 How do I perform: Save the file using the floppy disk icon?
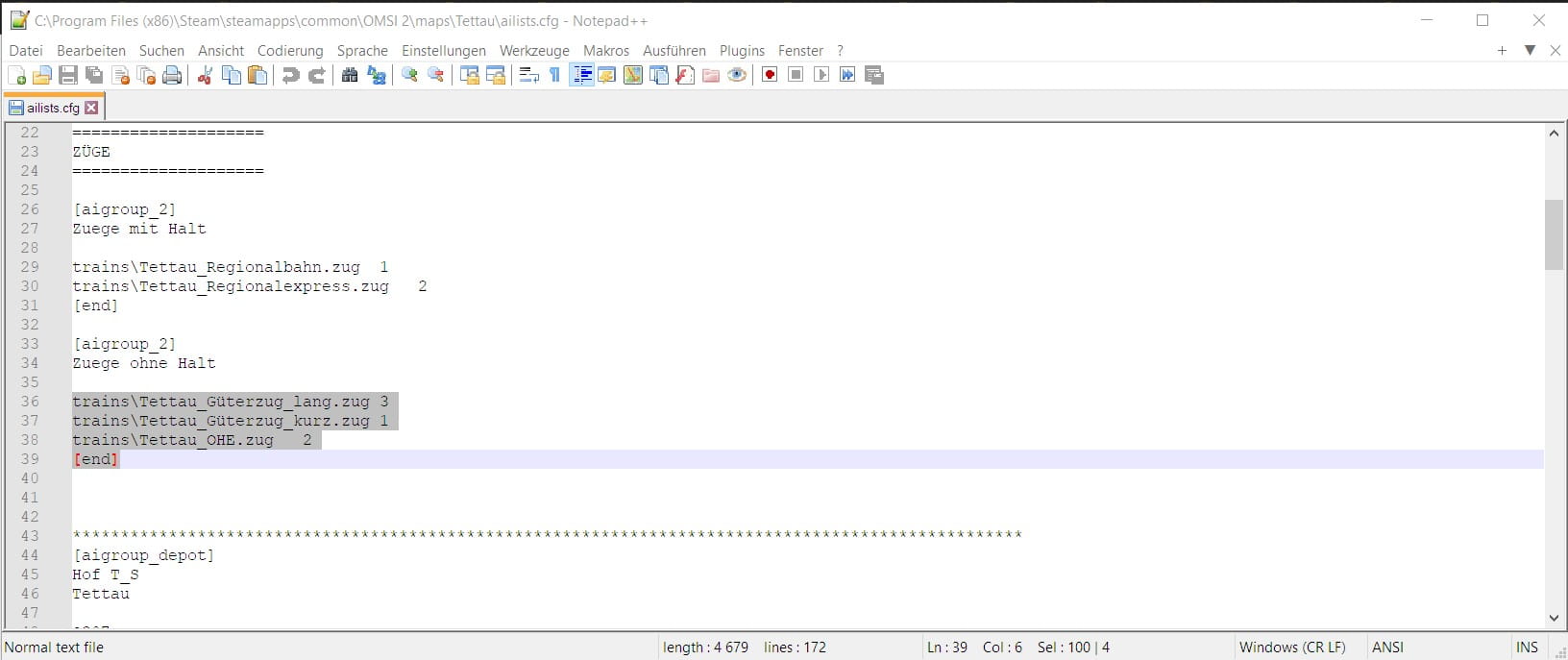pyautogui.click(x=68, y=76)
